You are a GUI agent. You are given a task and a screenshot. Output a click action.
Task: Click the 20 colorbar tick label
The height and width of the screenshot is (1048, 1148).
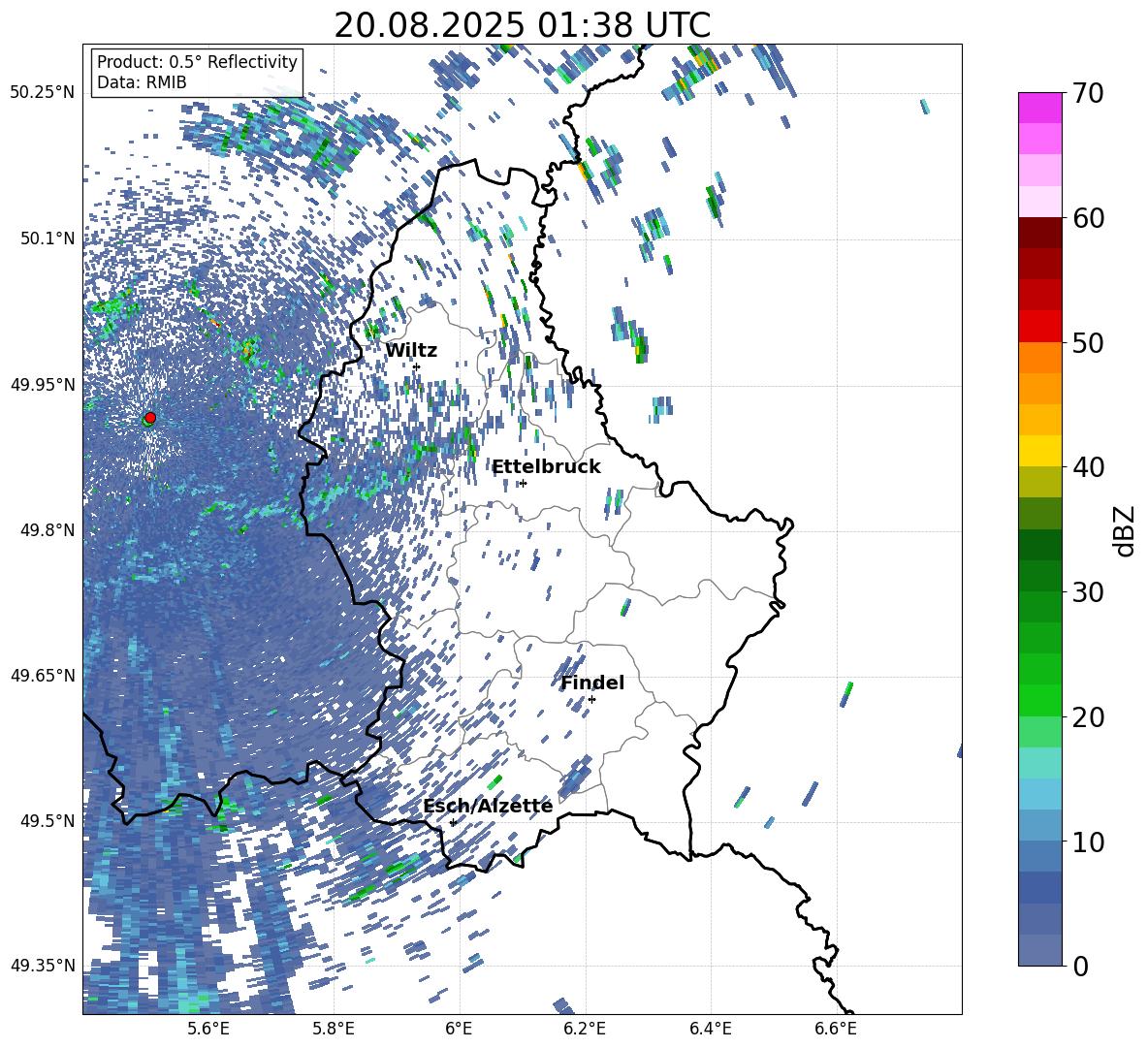coord(1087,716)
